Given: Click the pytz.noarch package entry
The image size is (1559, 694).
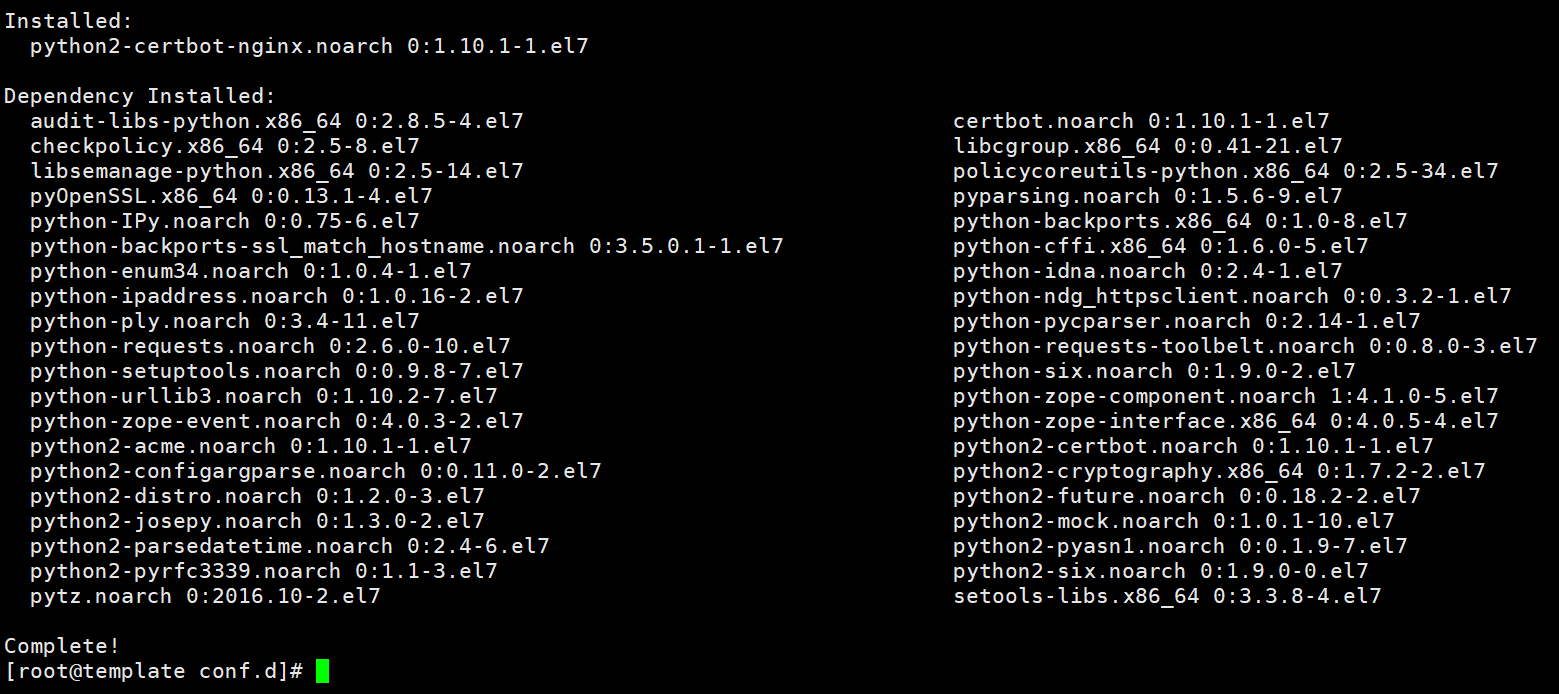Looking at the screenshot, I should coord(205,596).
